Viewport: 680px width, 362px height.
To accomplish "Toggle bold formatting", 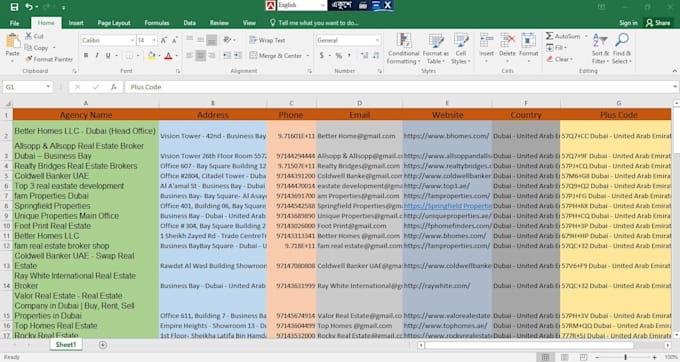I will click(x=86, y=55).
